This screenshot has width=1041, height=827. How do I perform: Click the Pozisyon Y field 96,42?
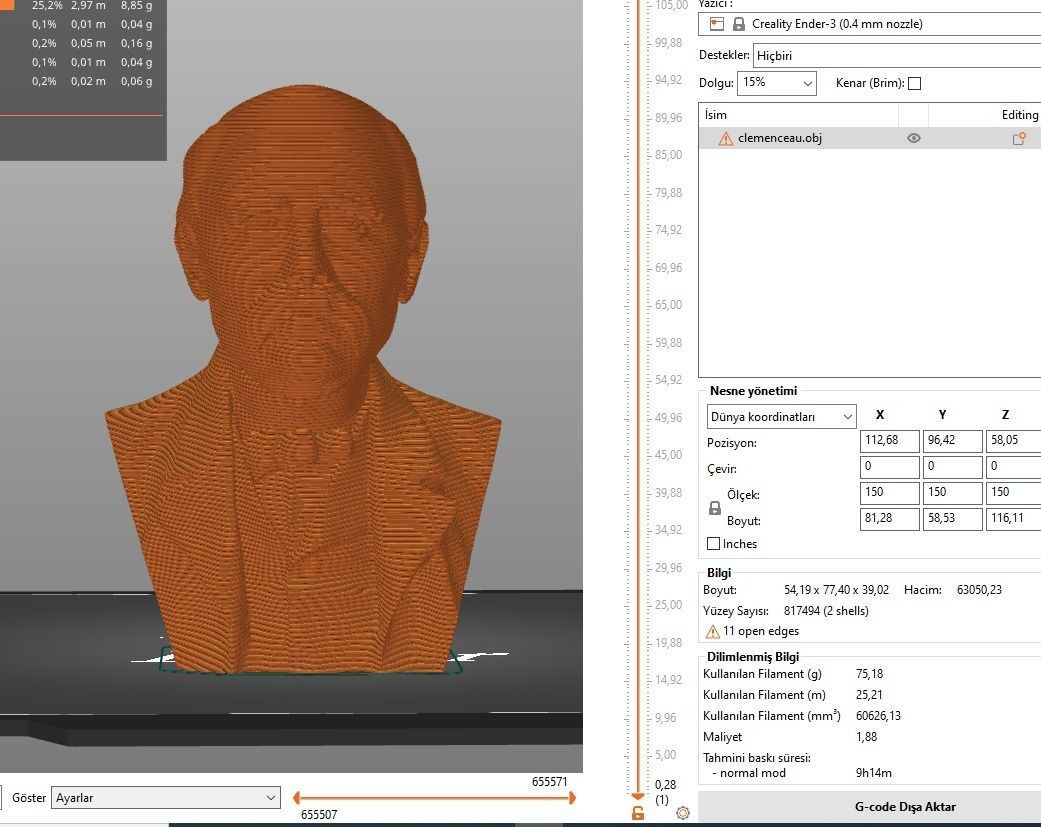coord(953,441)
